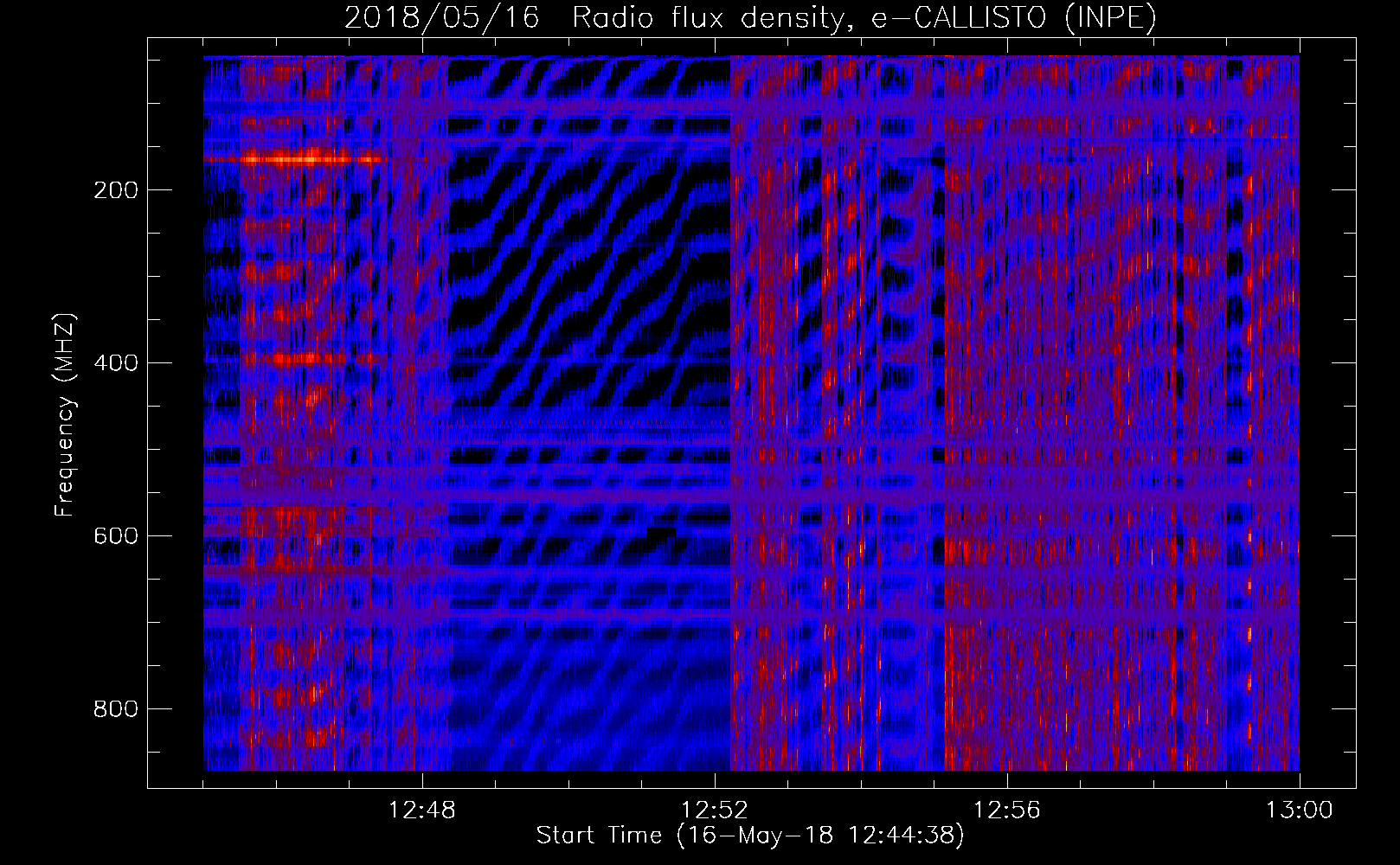Image resolution: width=1400 pixels, height=865 pixels.
Task: Click the 400 frequency tick label
Action: (x=114, y=363)
